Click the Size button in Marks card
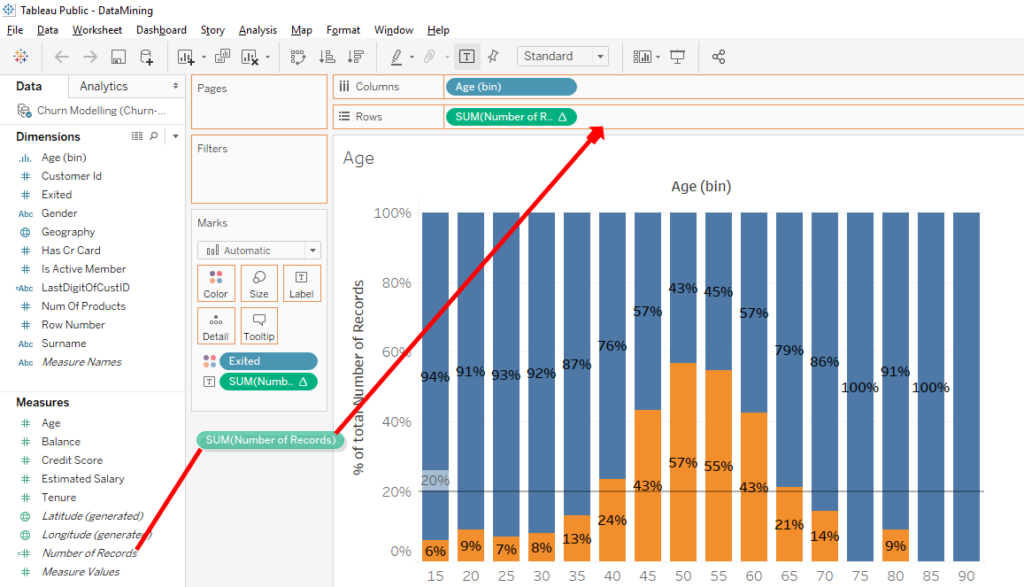 tap(258, 283)
